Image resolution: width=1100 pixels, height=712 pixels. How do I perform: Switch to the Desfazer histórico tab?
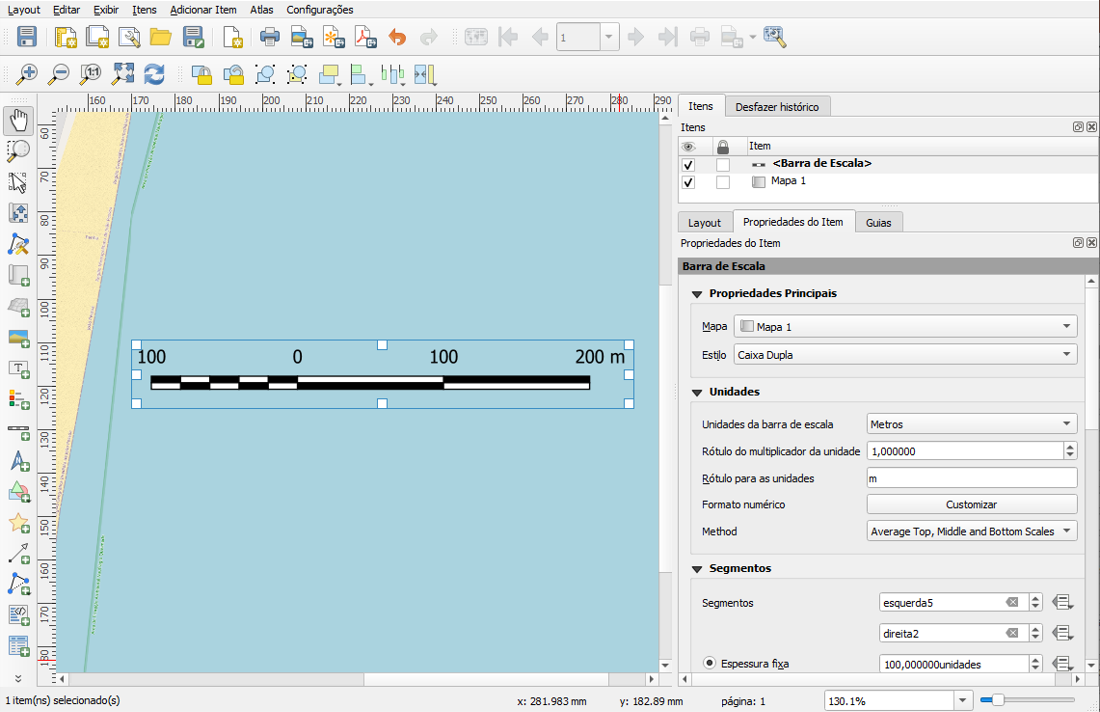pos(776,107)
